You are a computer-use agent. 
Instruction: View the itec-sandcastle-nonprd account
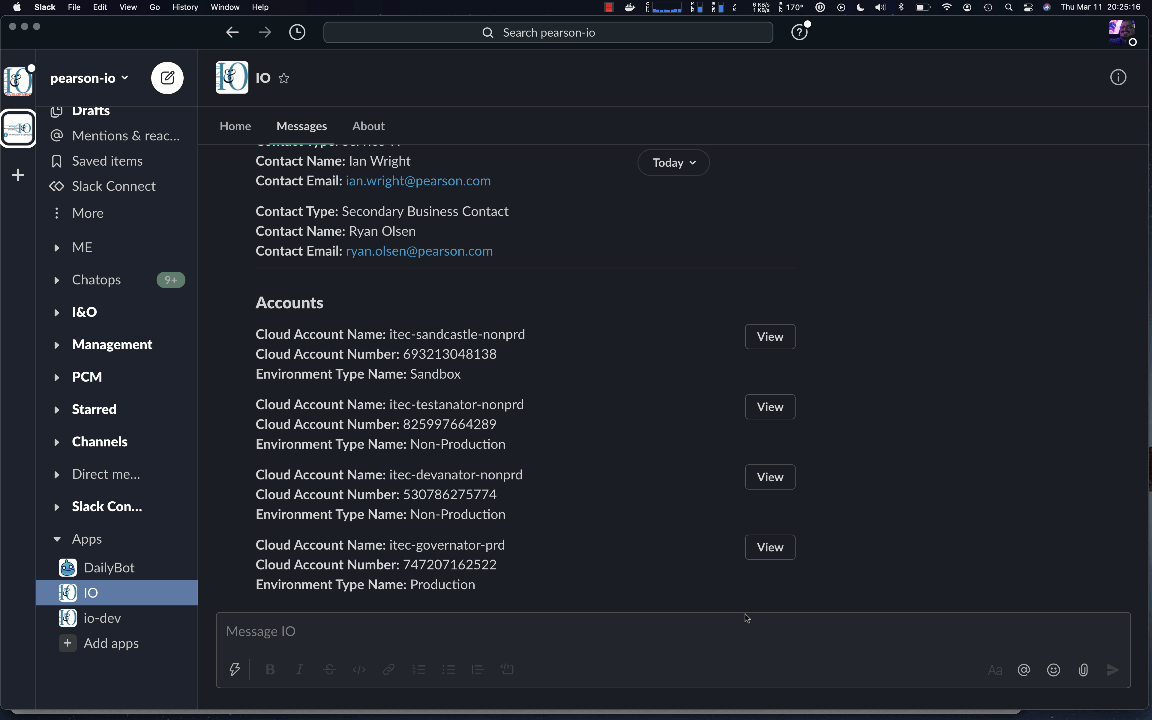(x=770, y=336)
